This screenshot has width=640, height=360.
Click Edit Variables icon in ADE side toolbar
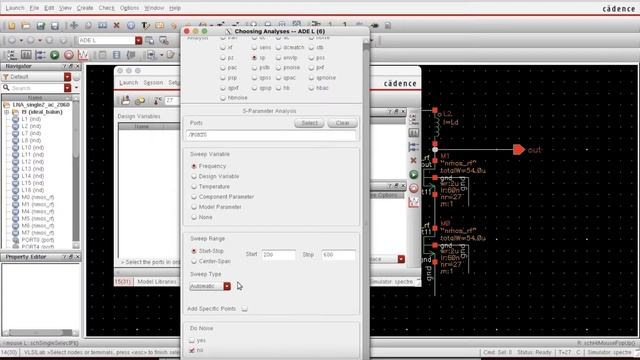coord(413,133)
